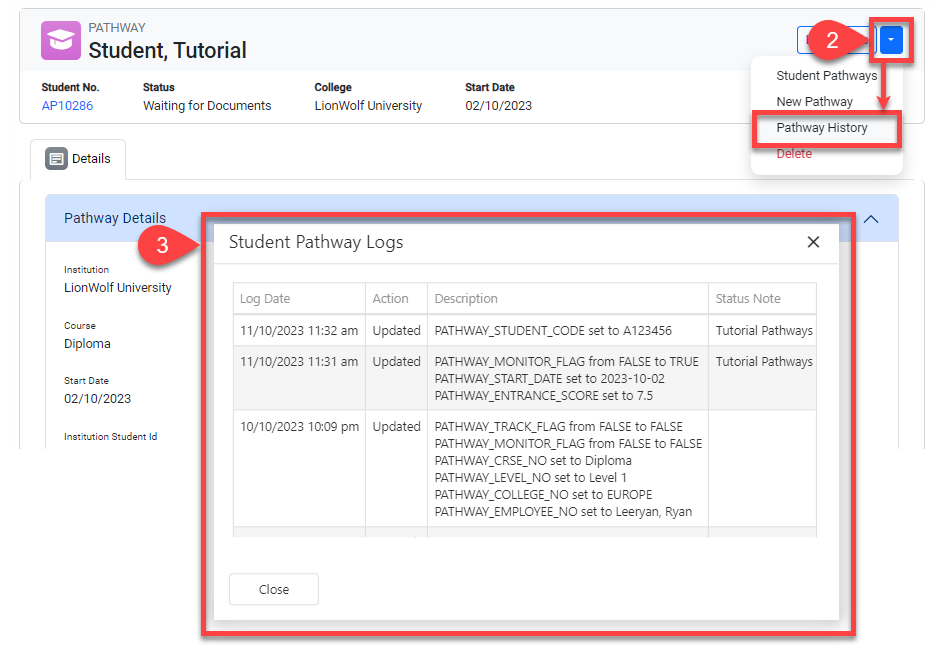Image resolution: width=943 pixels, height=658 pixels.
Task: Click the Status Note column header
Action: coord(748,298)
